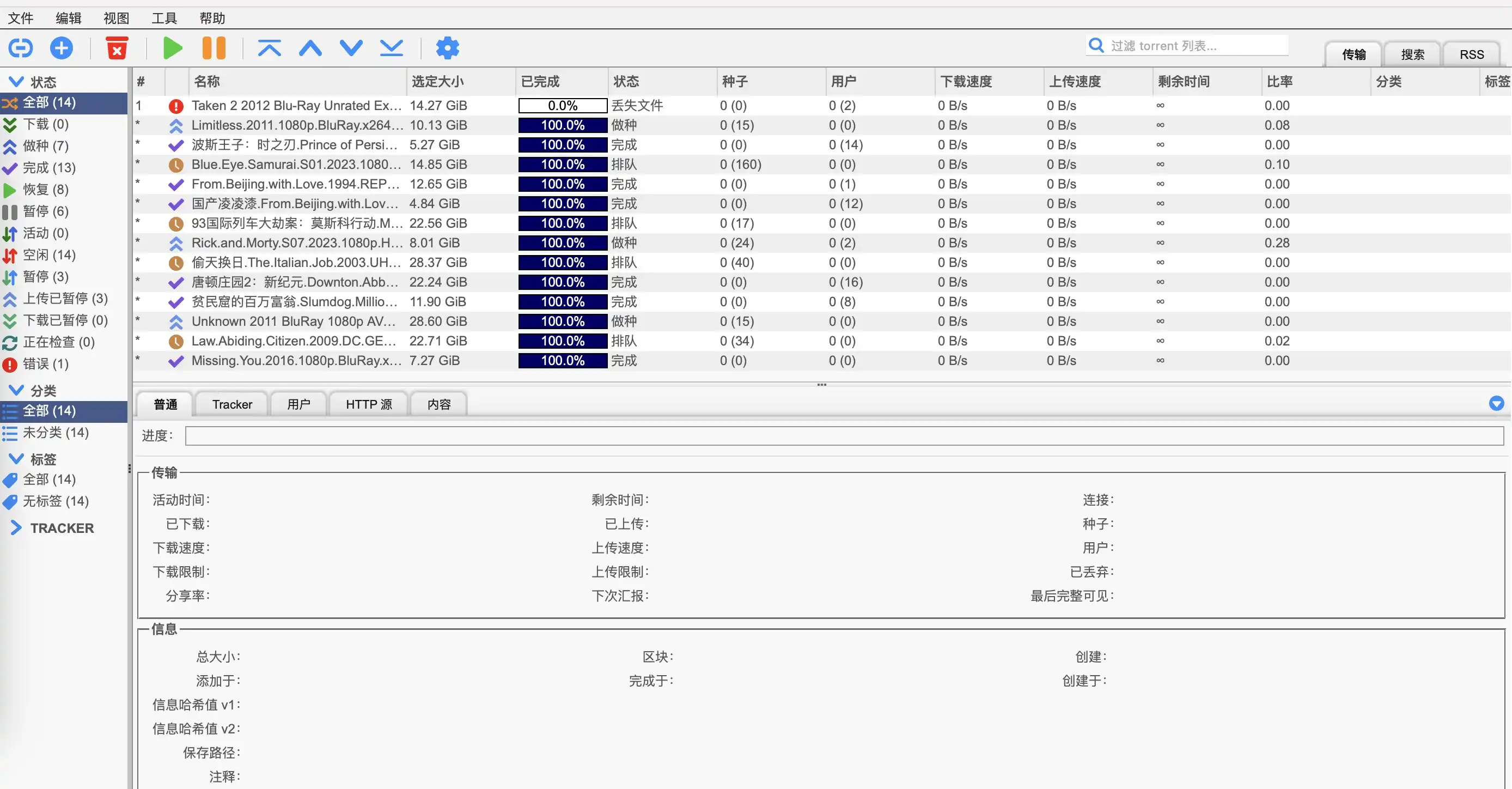1512x789 pixels.
Task: Switch to the Tracker details tab
Action: (232, 404)
